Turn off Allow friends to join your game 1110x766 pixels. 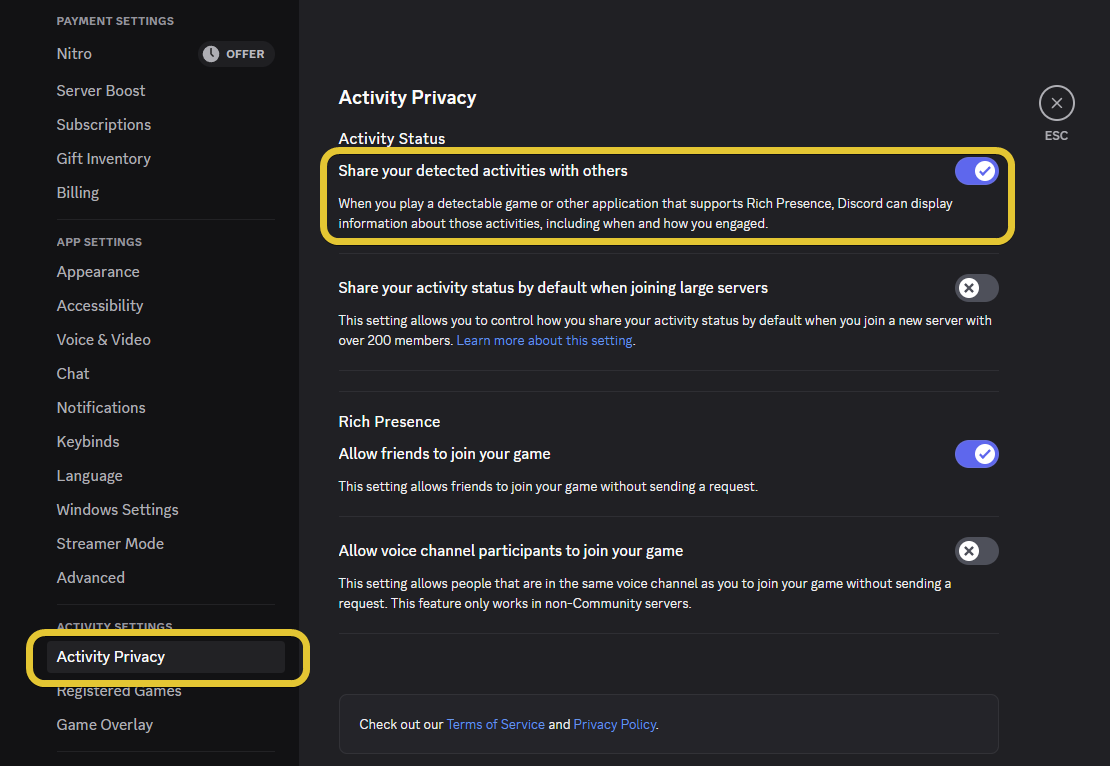(976, 454)
